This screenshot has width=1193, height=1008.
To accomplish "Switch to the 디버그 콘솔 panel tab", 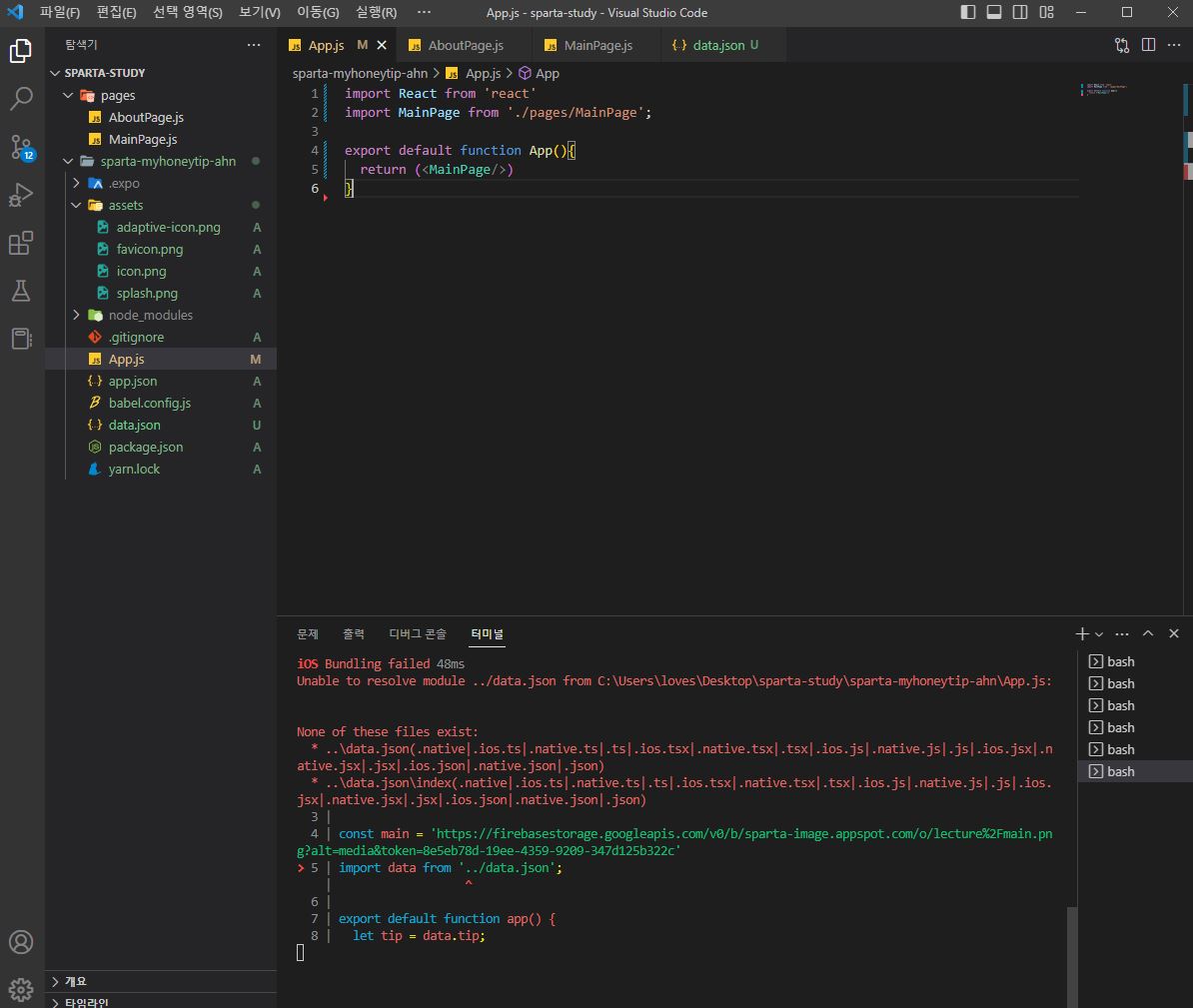I will click(418, 633).
